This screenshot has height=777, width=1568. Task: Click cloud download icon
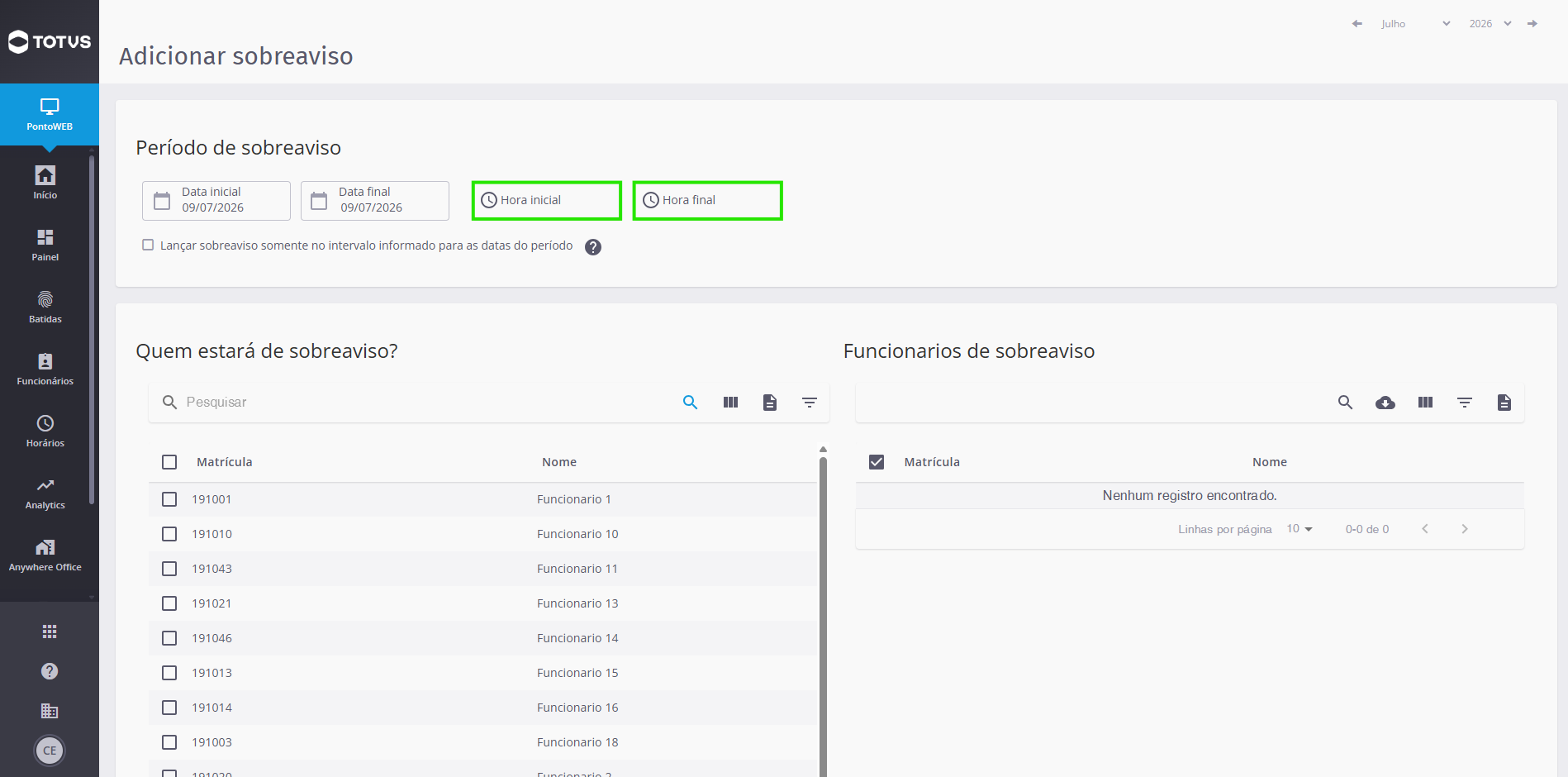pos(1385,403)
